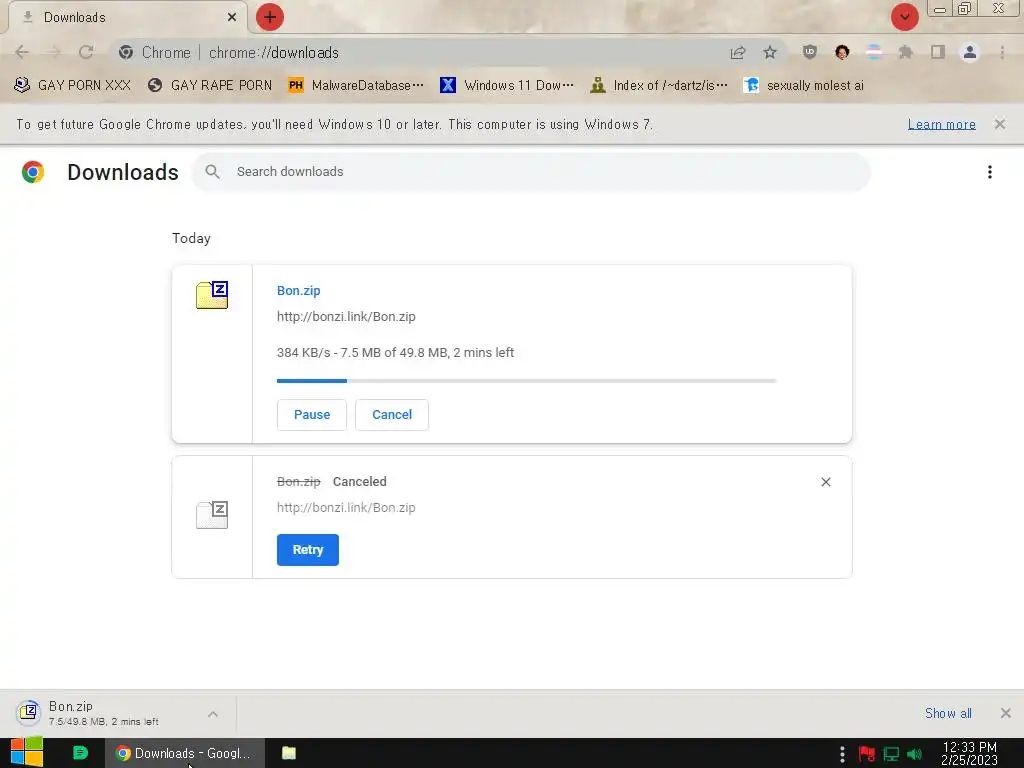Click the round avatar face extension icon

tap(842, 52)
